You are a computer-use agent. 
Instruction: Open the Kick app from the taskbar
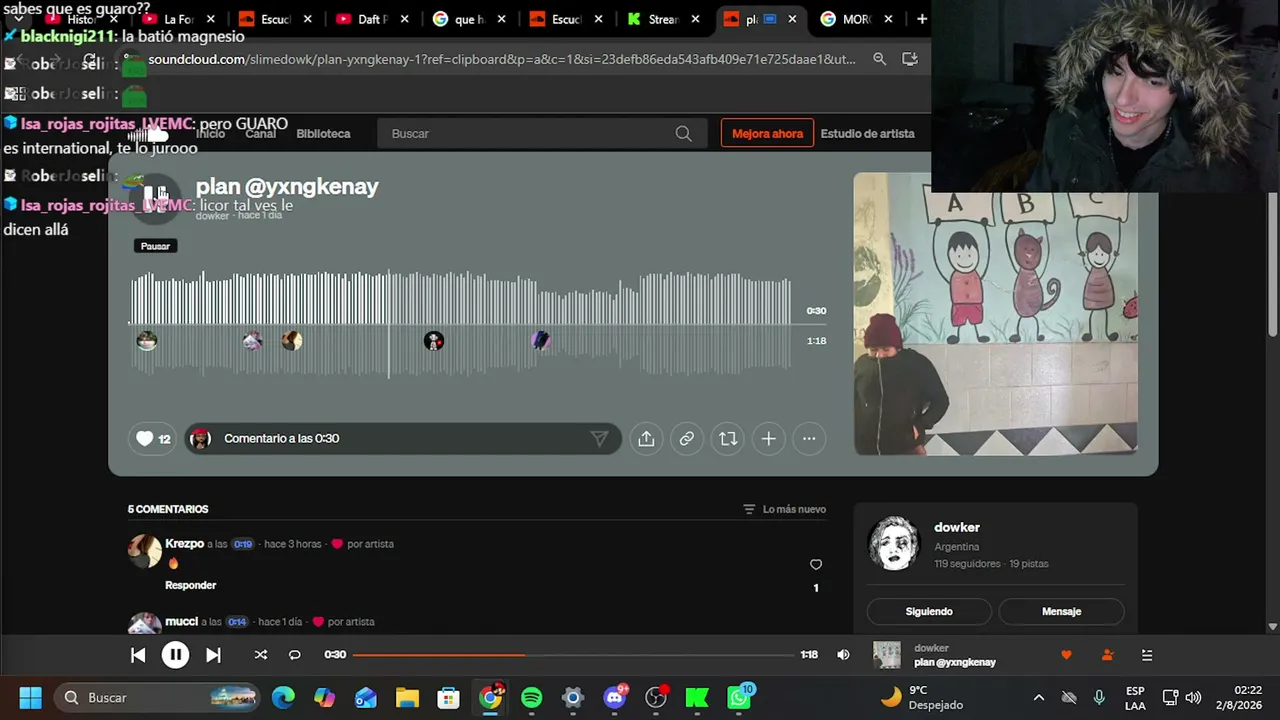[x=697, y=697]
